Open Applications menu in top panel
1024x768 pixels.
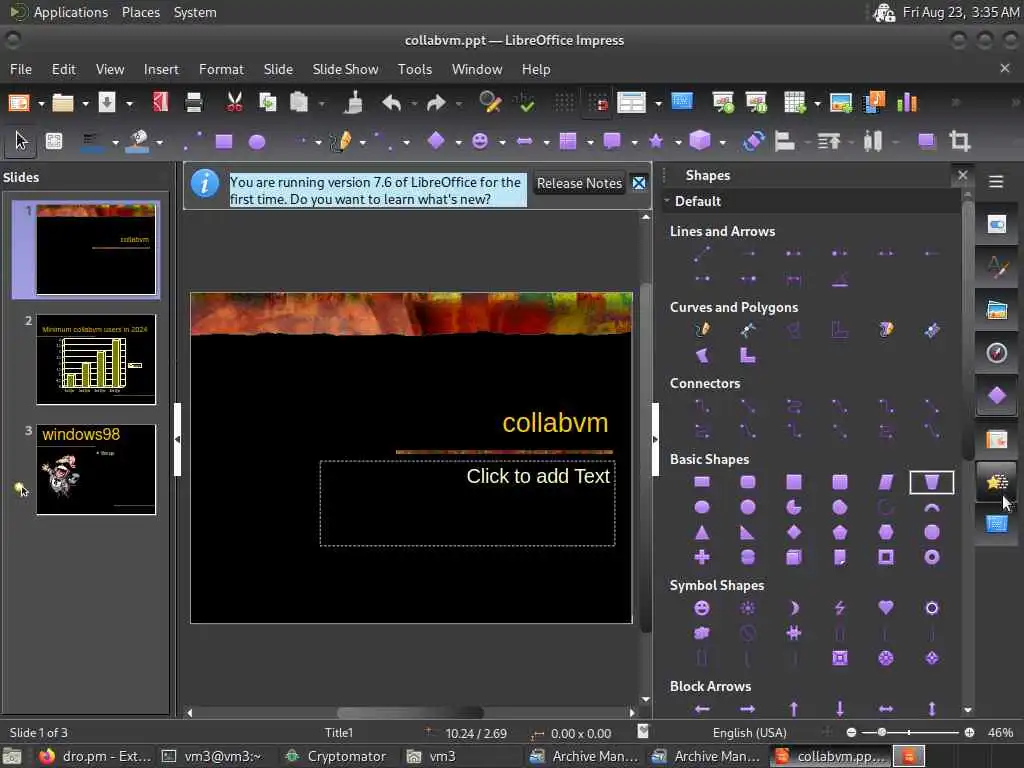(71, 12)
